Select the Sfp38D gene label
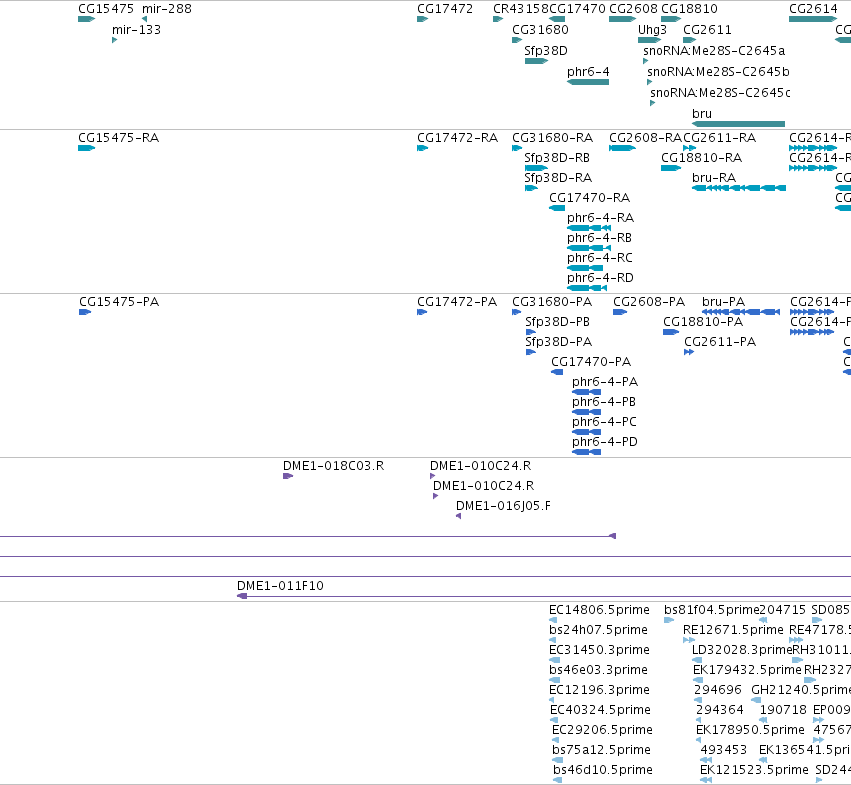The image size is (851, 785). click(x=545, y=51)
